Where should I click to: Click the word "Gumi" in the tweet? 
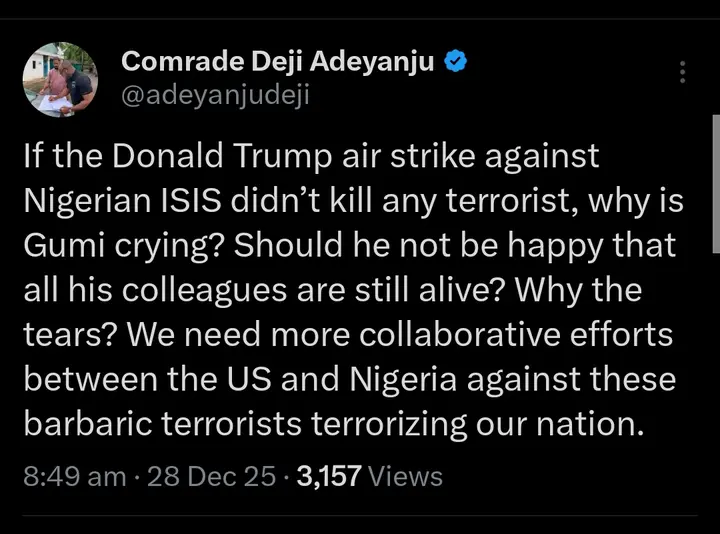click(62, 245)
